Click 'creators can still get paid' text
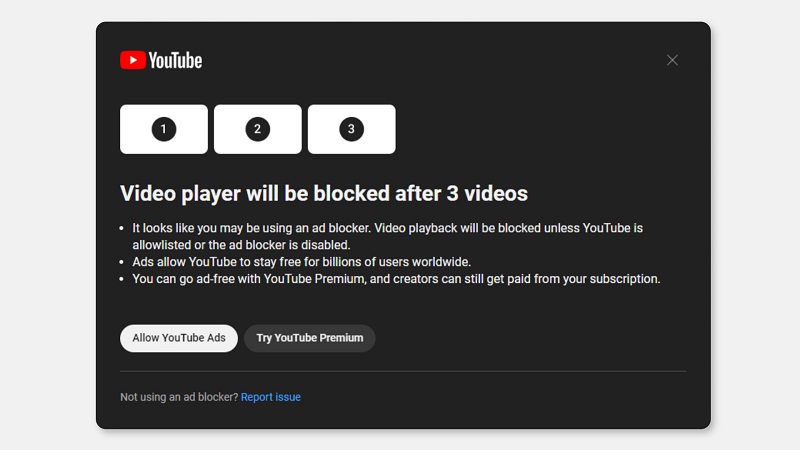800x450 pixels. click(482, 279)
